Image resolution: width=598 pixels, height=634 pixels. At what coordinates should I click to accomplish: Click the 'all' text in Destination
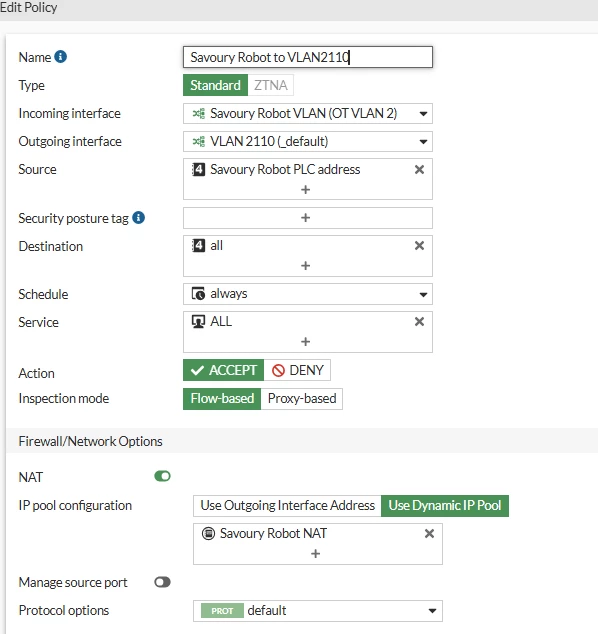click(x=216, y=245)
